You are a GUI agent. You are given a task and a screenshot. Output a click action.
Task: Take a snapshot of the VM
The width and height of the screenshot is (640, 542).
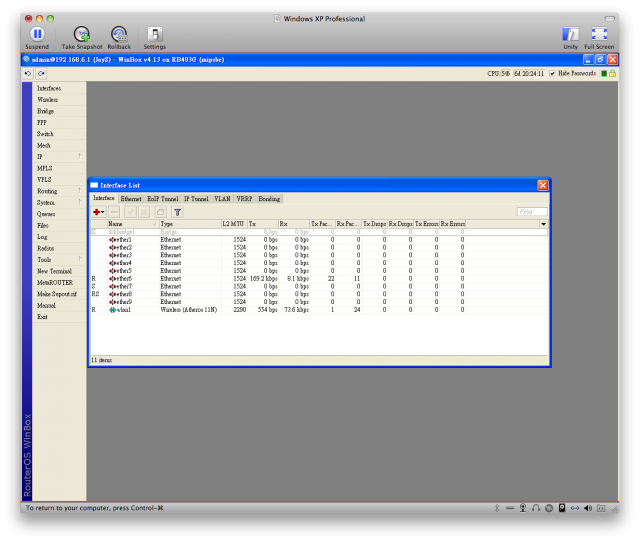pos(82,38)
